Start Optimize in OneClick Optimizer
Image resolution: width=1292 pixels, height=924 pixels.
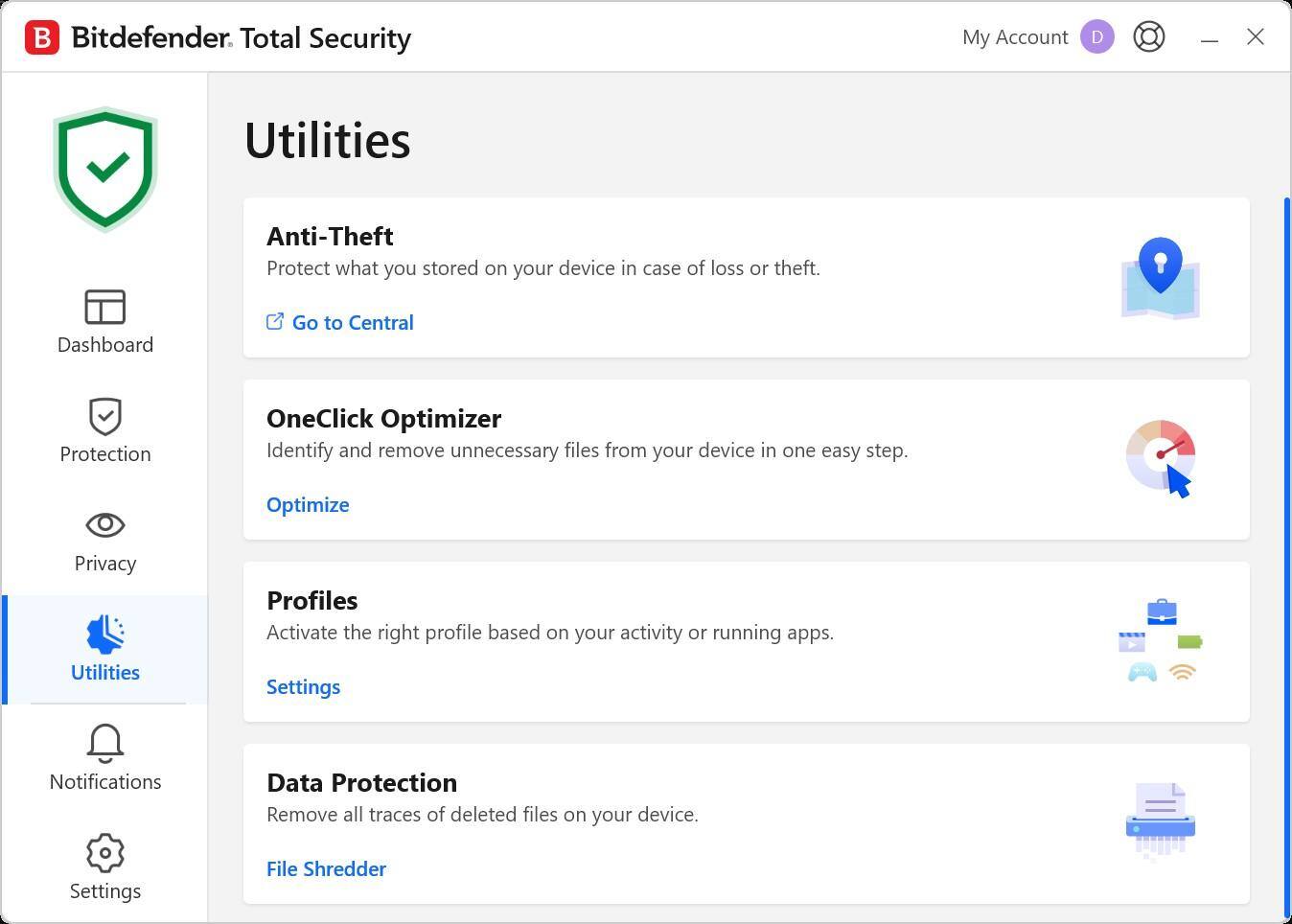point(308,504)
